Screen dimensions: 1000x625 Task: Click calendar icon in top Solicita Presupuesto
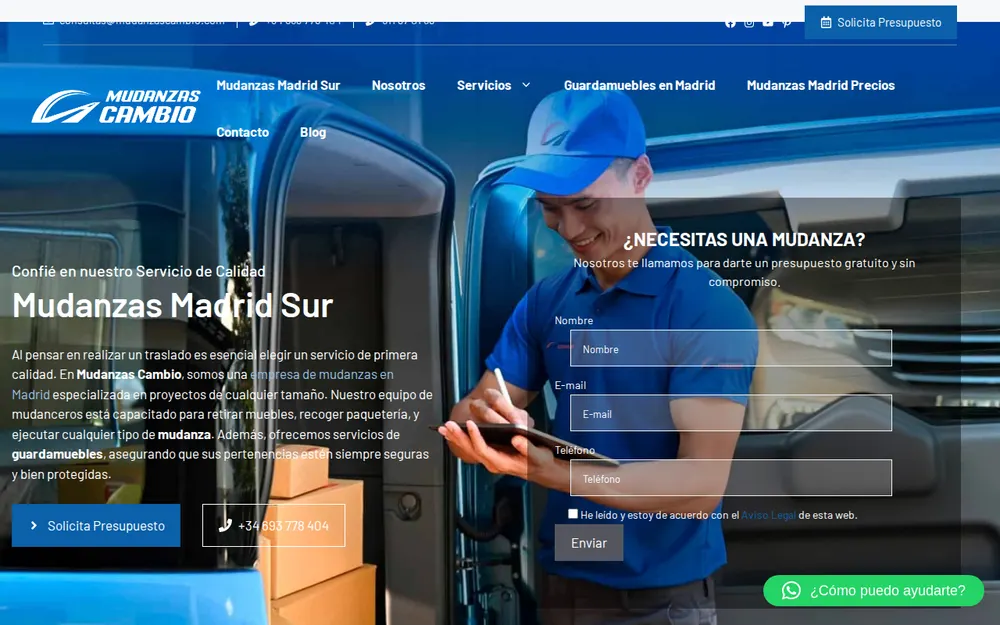pyautogui.click(x=826, y=22)
